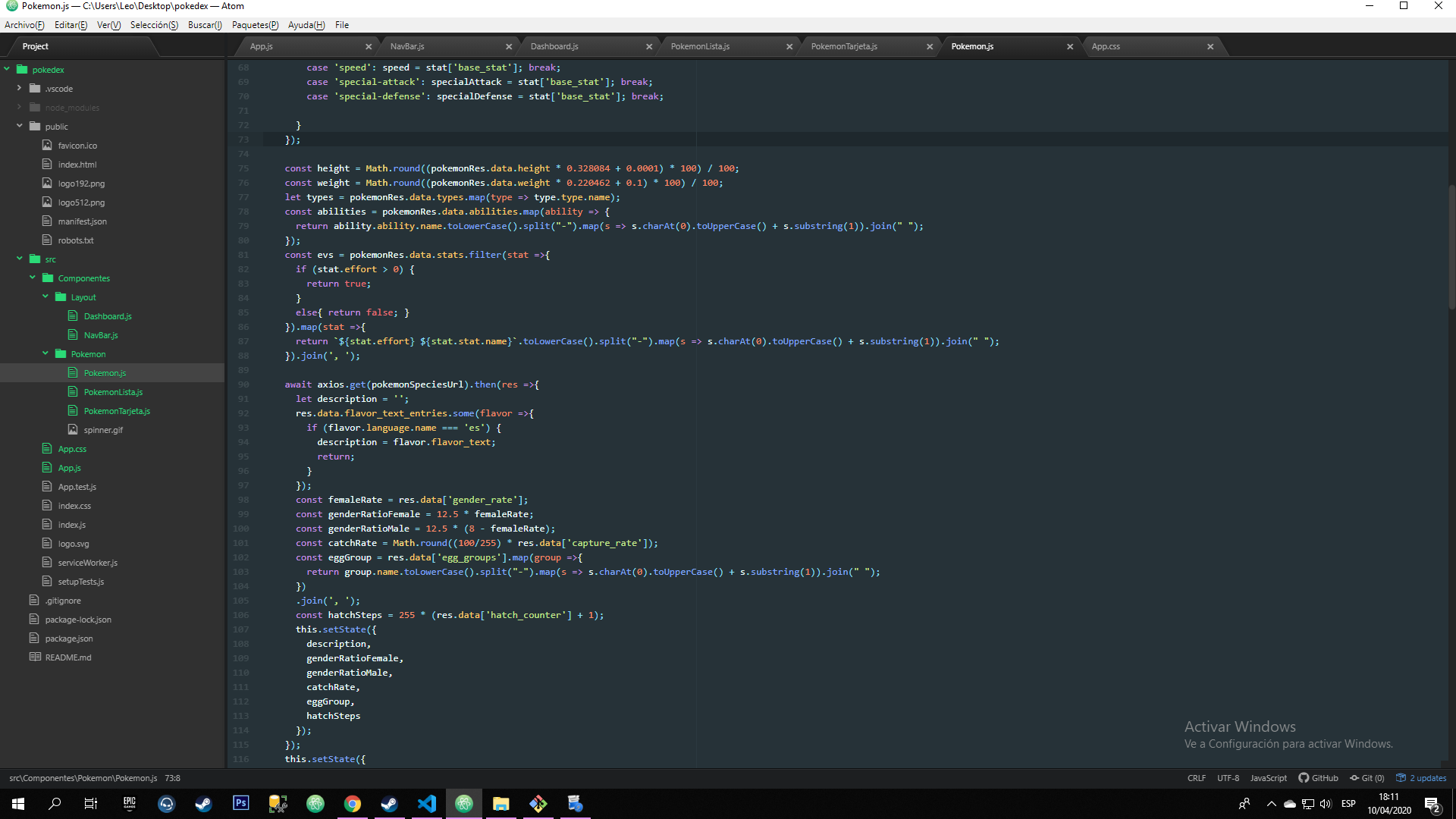
Task: Close the App.js tab
Action: 369,46
